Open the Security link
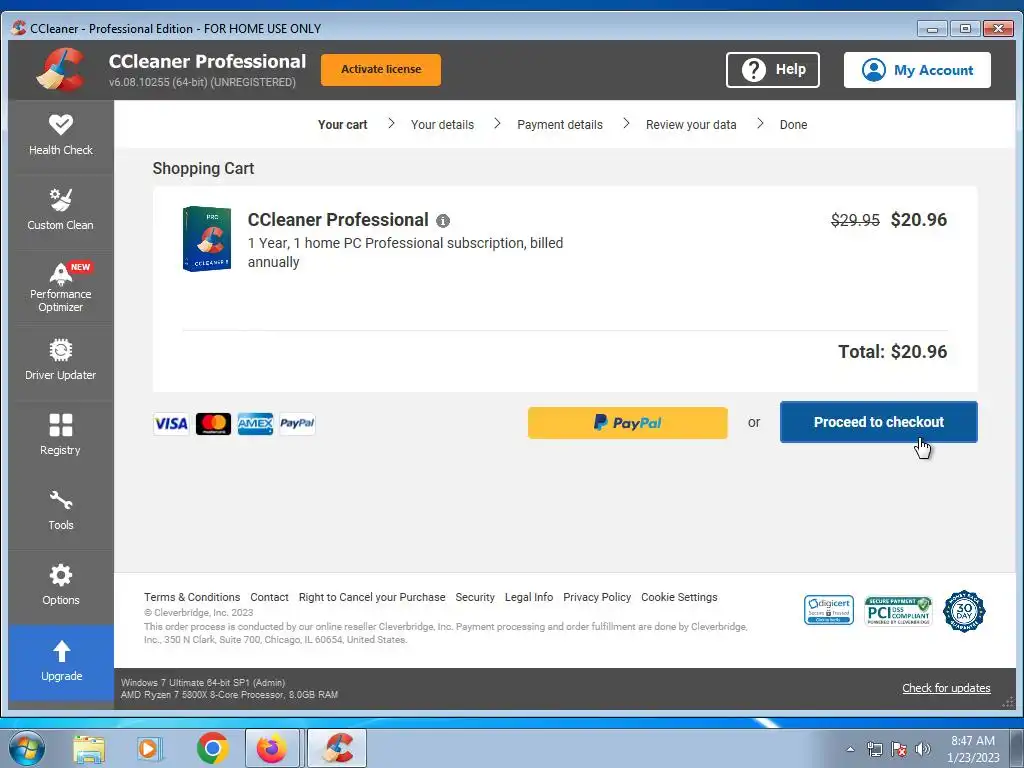Screen dimensions: 1024x768 click(x=475, y=597)
